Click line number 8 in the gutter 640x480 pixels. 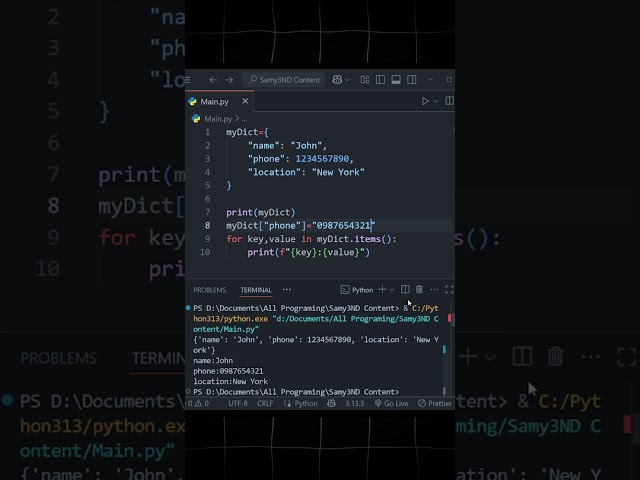[207, 225]
